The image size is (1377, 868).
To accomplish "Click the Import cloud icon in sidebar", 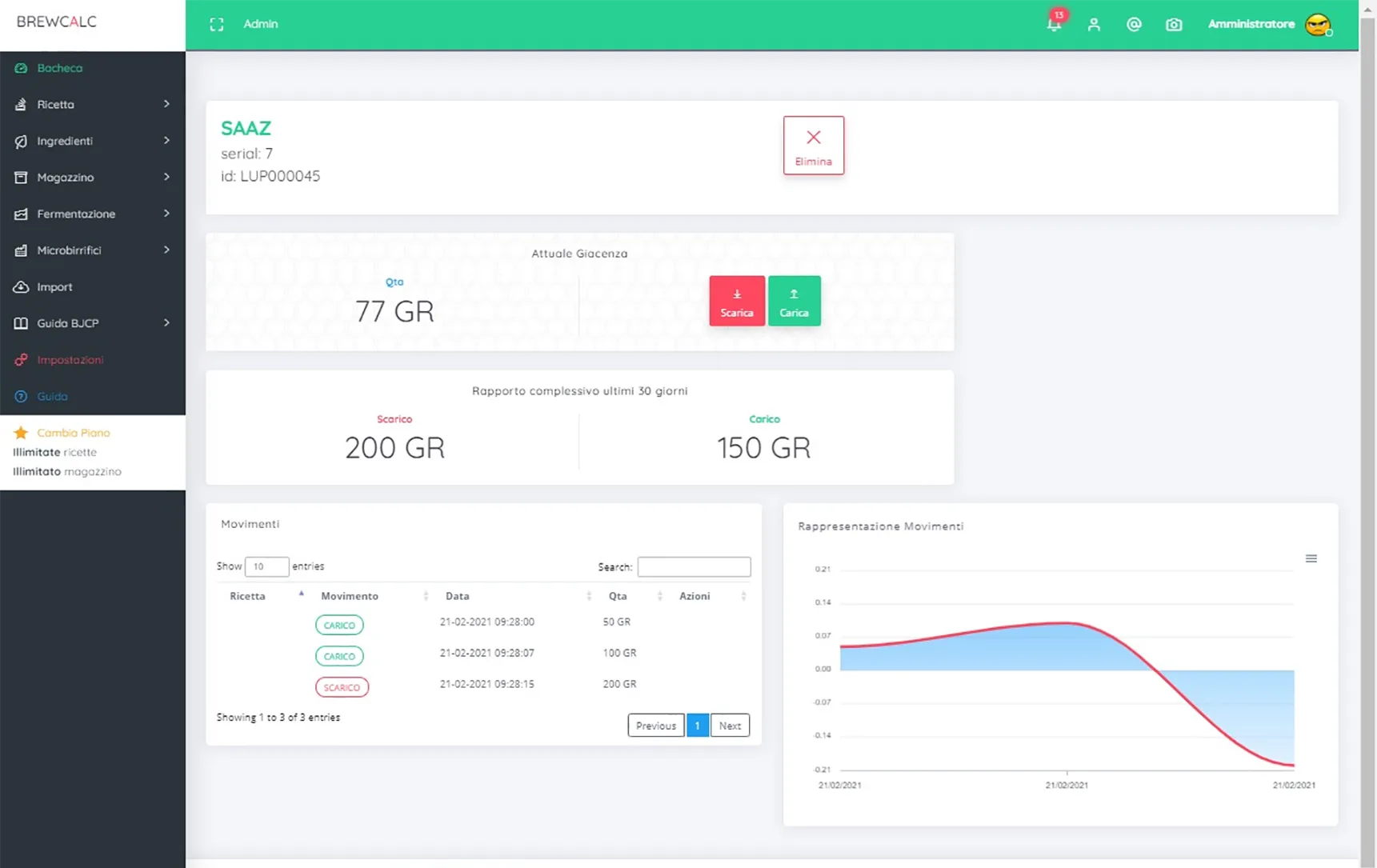I will tap(21, 286).
